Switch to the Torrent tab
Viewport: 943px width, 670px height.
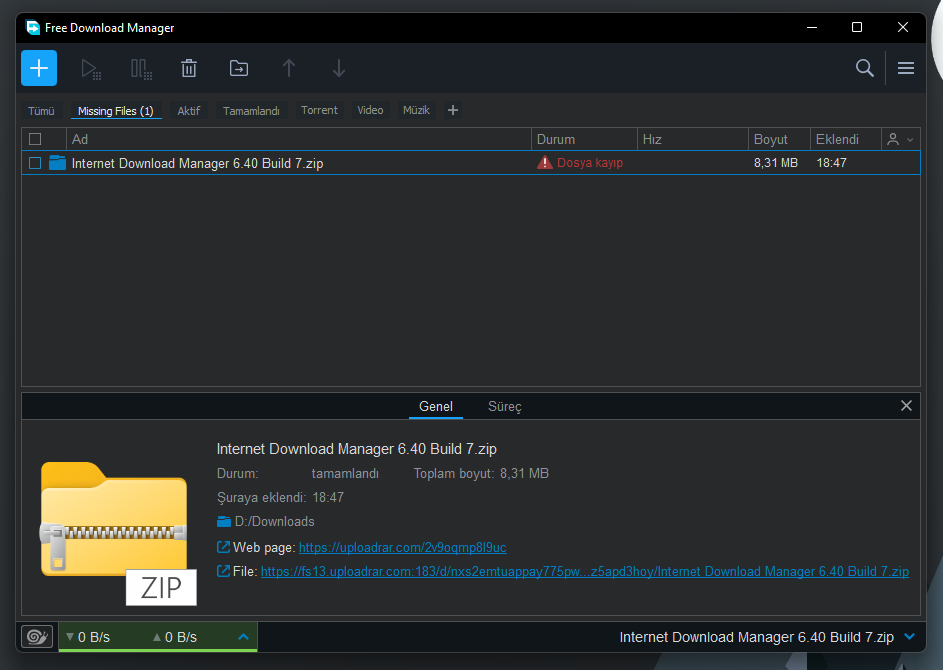(319, 110)
